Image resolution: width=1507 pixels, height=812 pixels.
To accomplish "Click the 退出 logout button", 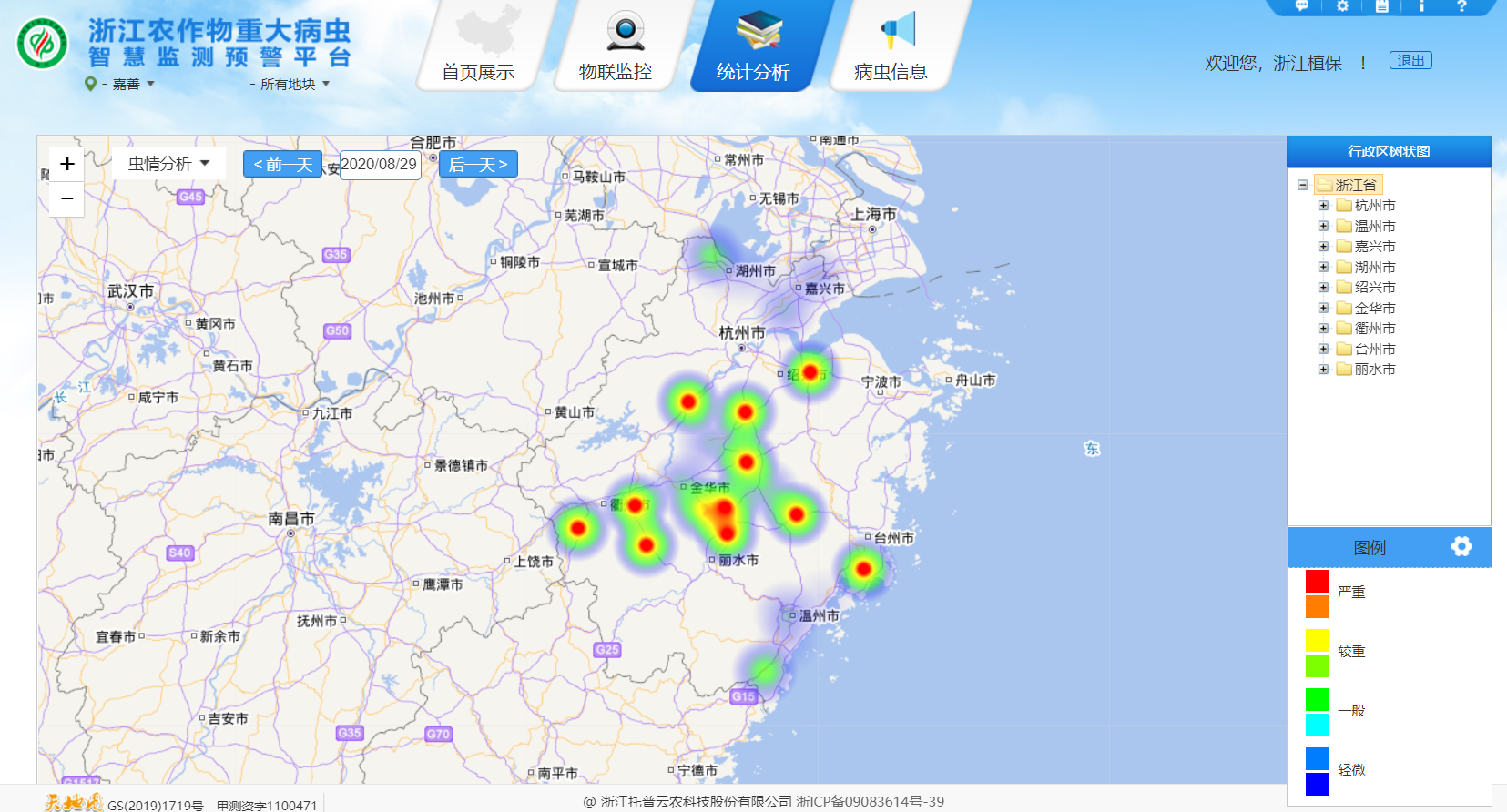I will tap(1410, 61).
